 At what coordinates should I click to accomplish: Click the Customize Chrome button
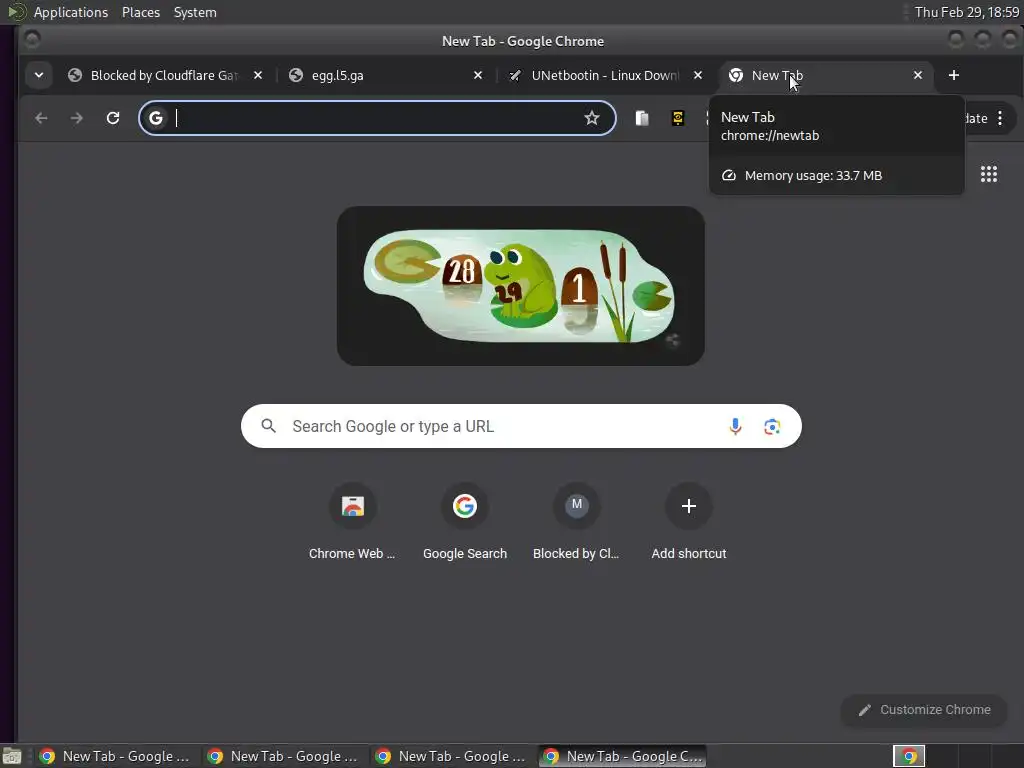924,710
